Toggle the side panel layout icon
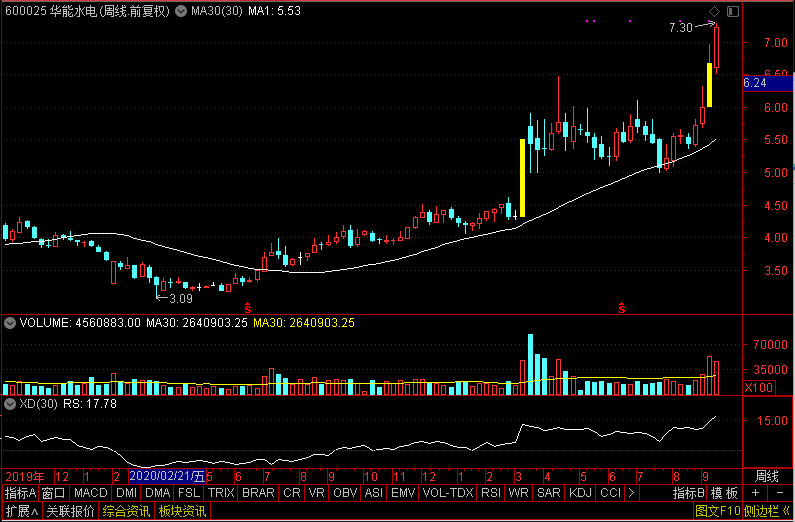The image size is (795, 522). tap(733, 11)
